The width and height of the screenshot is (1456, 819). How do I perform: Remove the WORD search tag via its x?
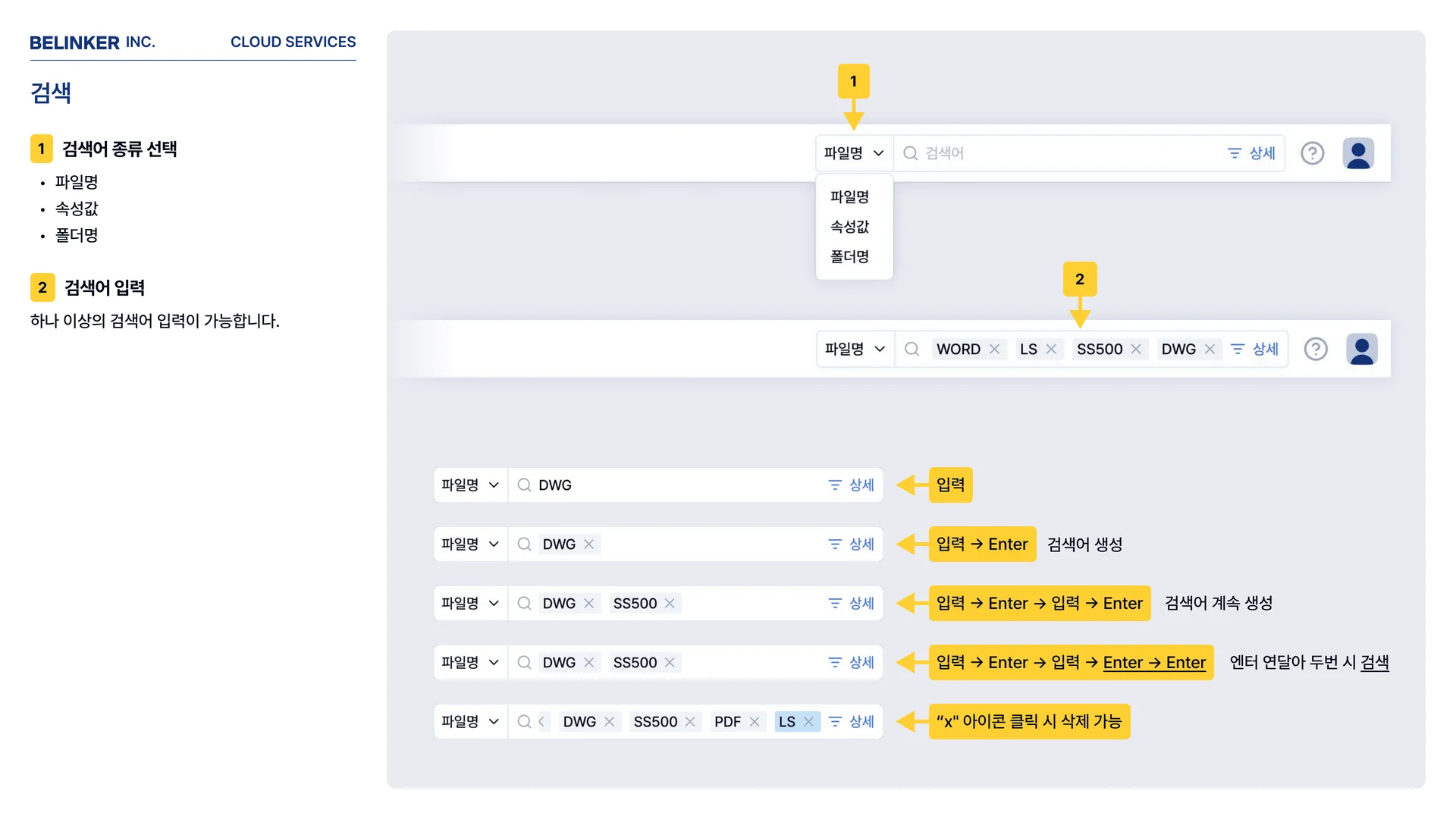(x=994, y=349)
